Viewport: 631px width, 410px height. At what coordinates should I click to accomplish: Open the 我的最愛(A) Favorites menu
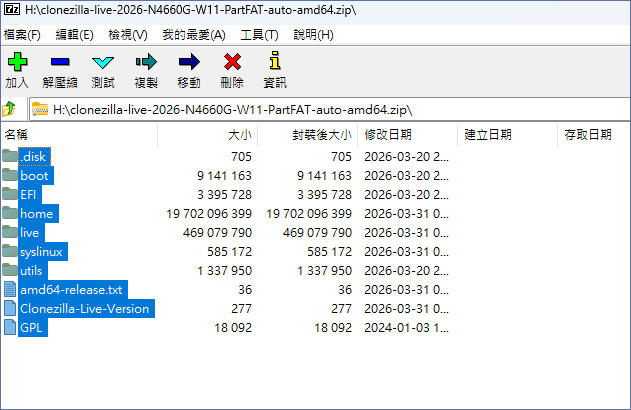click(x=194, y=35)
